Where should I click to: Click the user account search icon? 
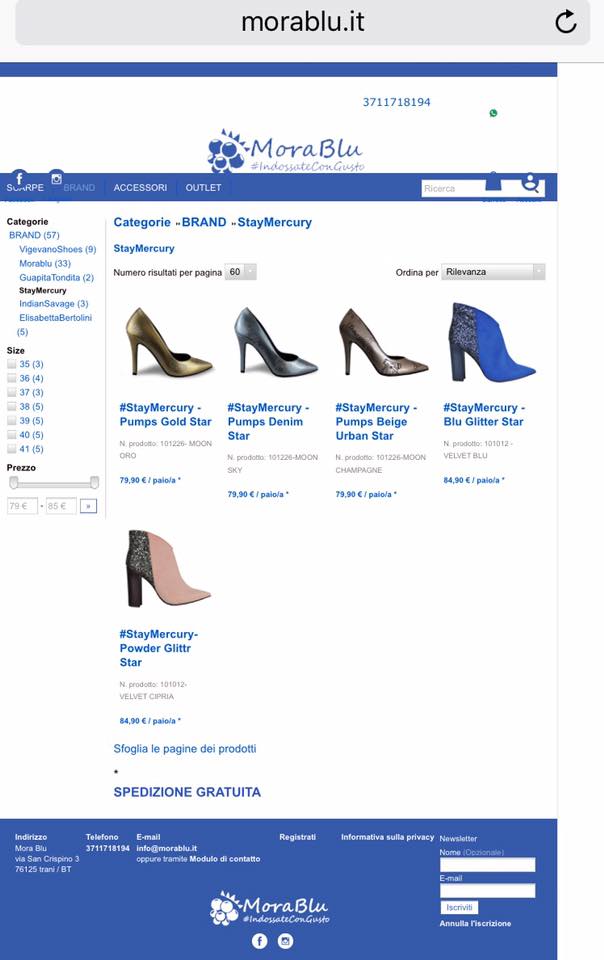click(531, 184)
